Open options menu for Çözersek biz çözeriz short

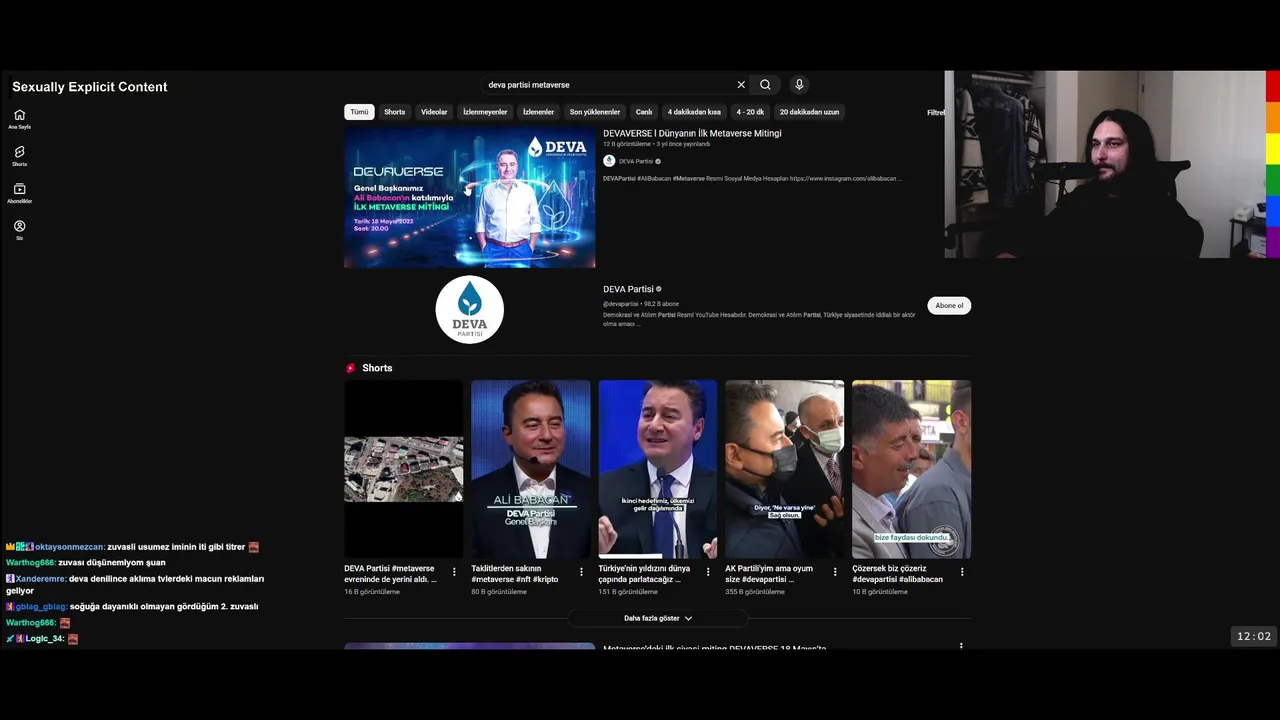962,572
